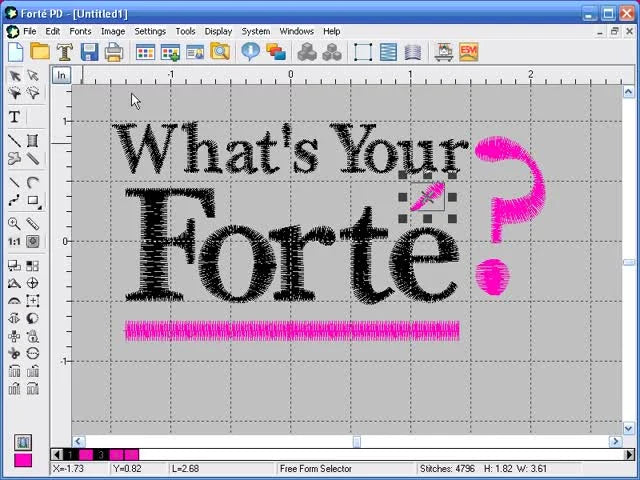Click the orange ESM toolbar icon

tap(469, 52)
